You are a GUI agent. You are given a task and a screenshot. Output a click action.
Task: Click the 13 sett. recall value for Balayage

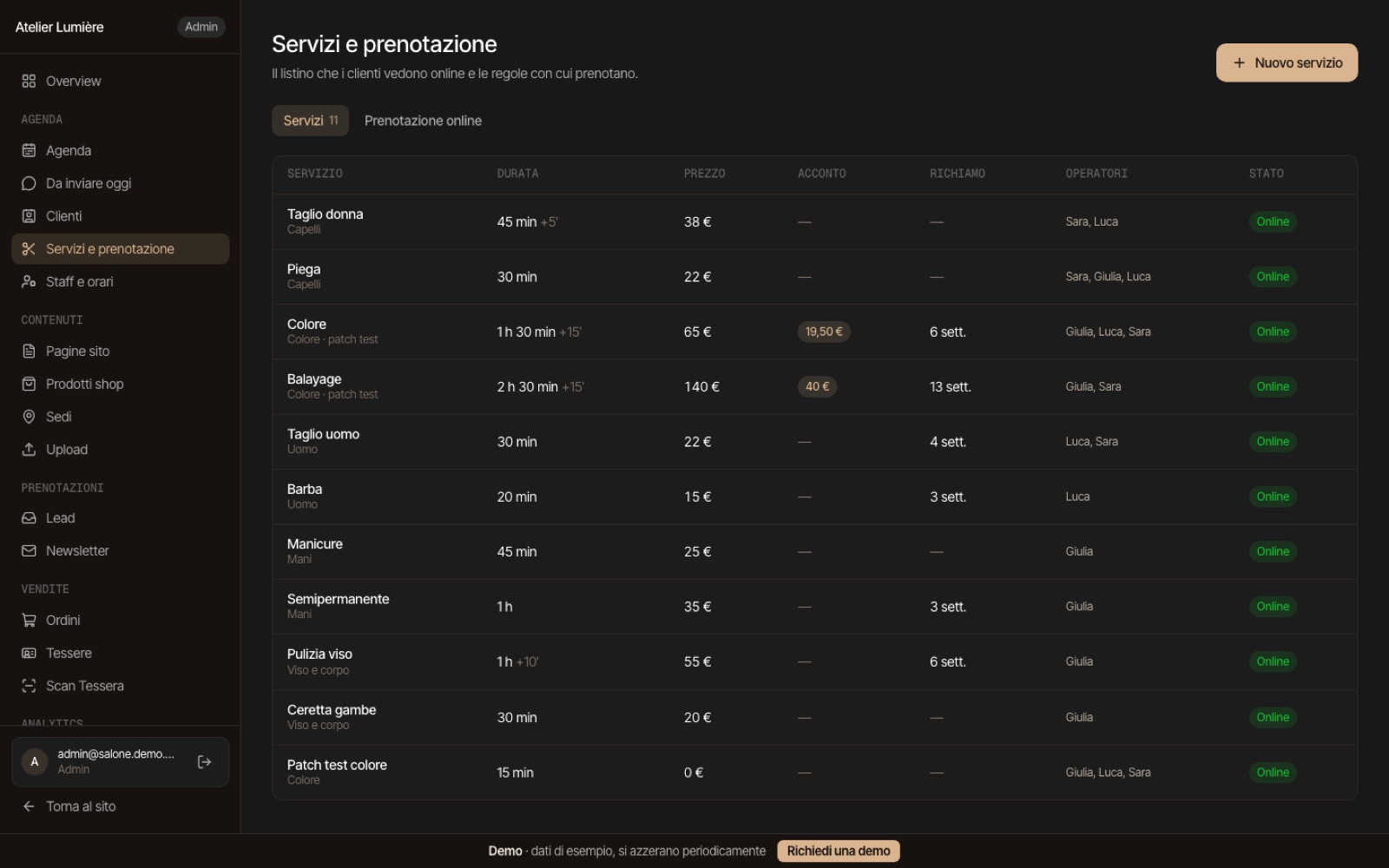click(x=951, y=387)
